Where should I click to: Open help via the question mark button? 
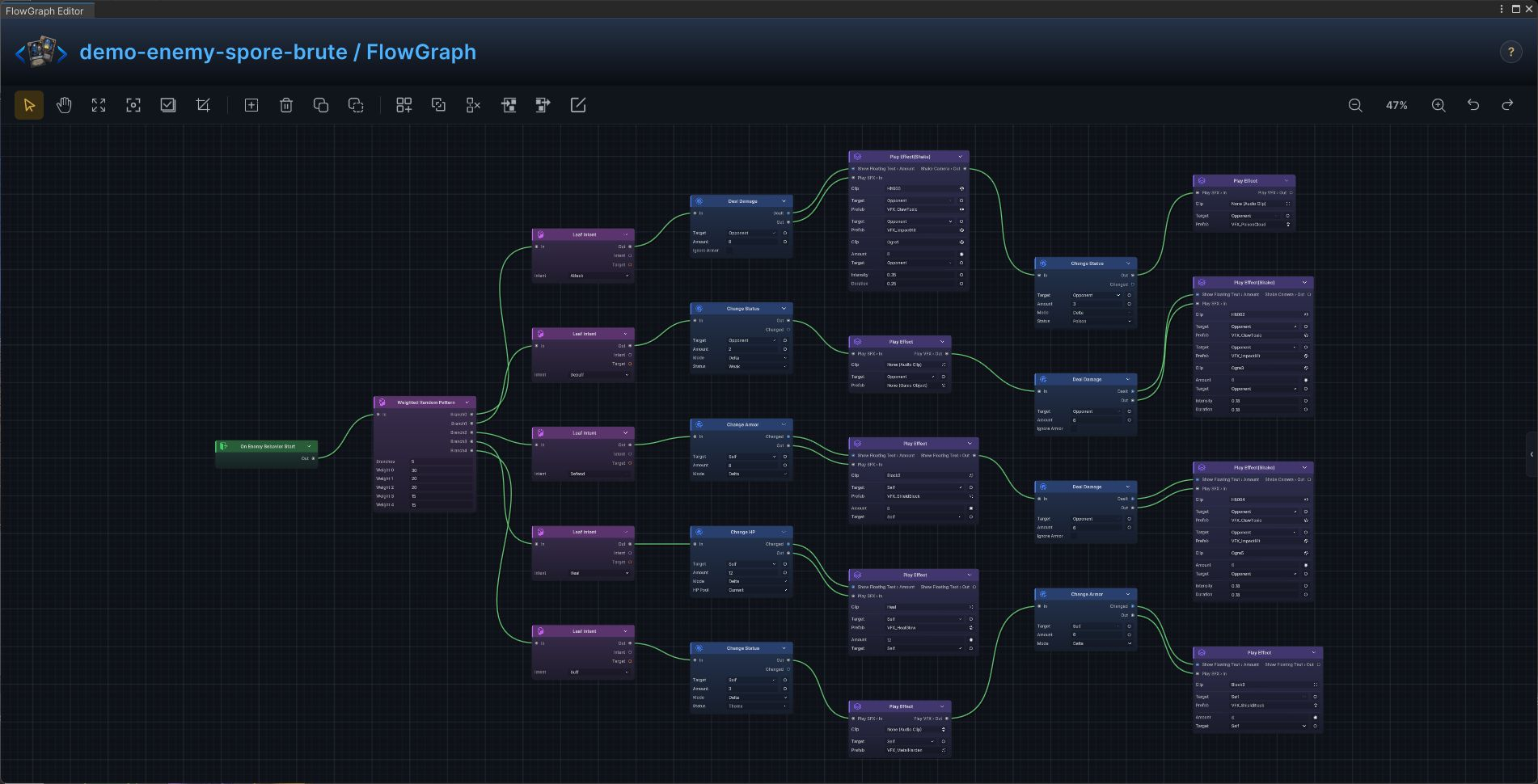pos(1511,52)
